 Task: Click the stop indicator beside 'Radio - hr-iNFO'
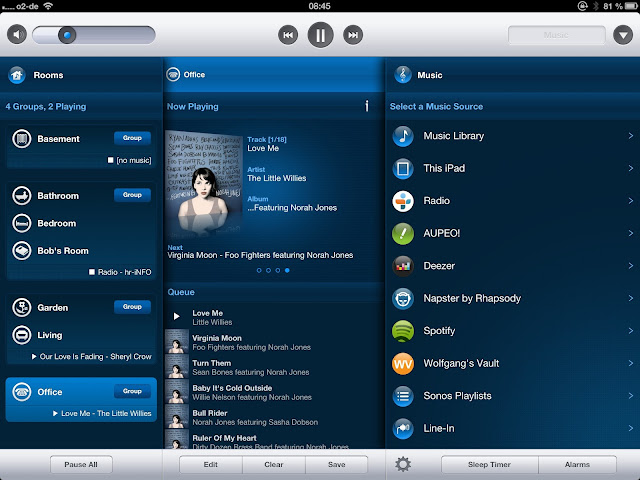[x=92, y=272]
